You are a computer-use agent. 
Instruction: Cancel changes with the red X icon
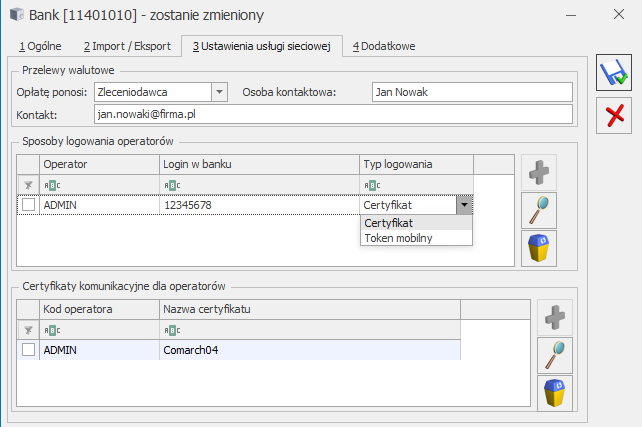pyautogui.click(x=613, y=115)
